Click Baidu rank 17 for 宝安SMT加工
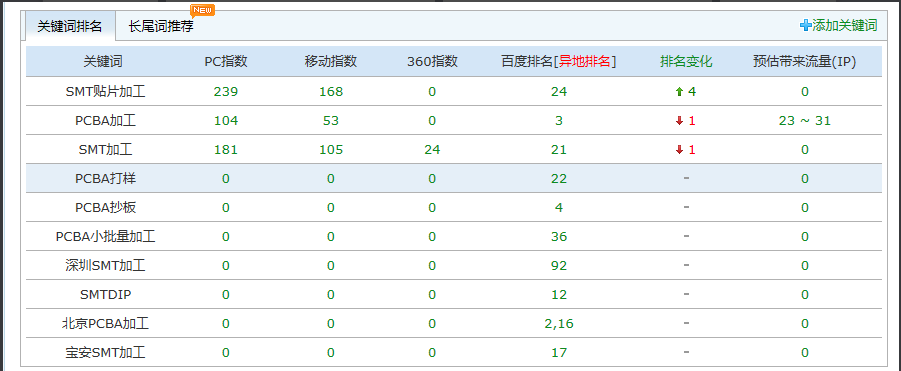 559,353
